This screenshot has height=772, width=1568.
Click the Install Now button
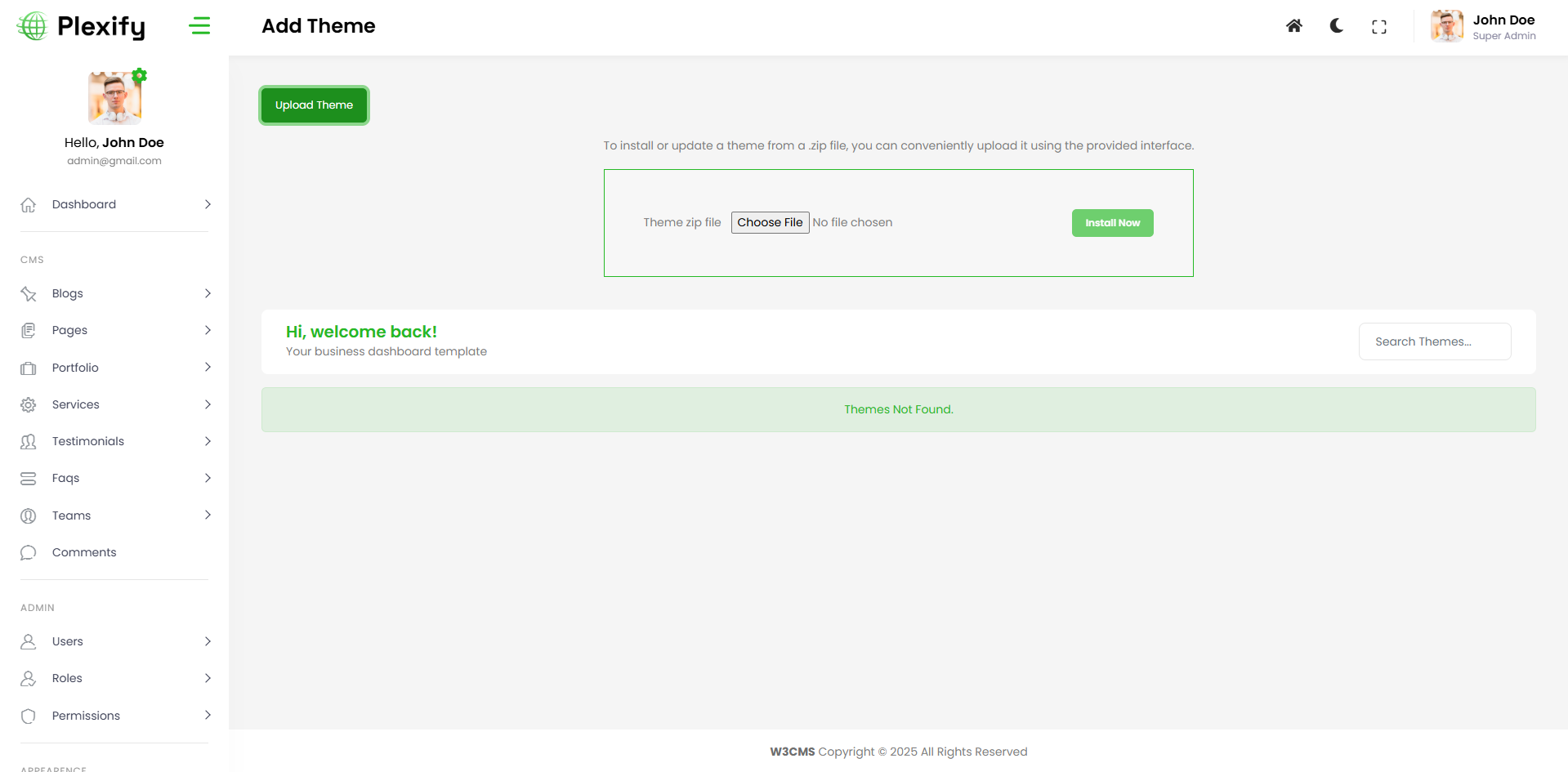[x=1112, y=223]
